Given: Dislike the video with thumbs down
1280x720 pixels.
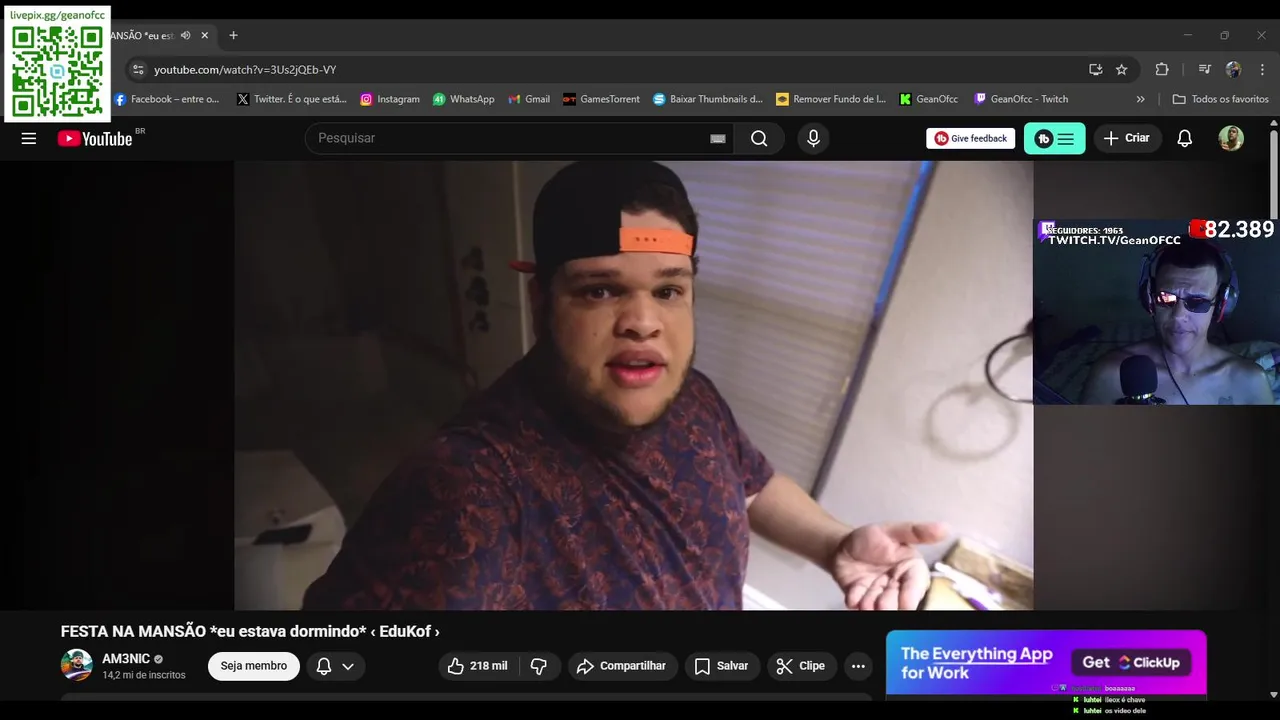Looking at the screenshot, I should click(x=539, y=666).
